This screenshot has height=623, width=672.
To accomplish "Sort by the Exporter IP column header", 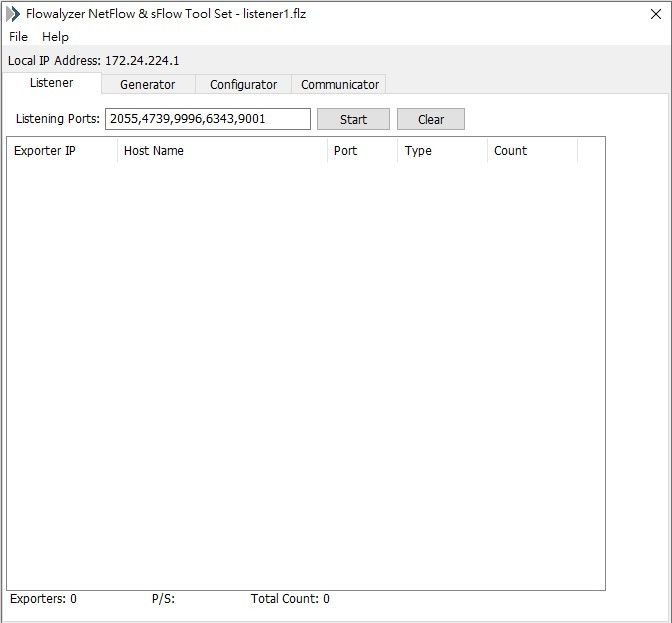I will (x=62, y=151).
